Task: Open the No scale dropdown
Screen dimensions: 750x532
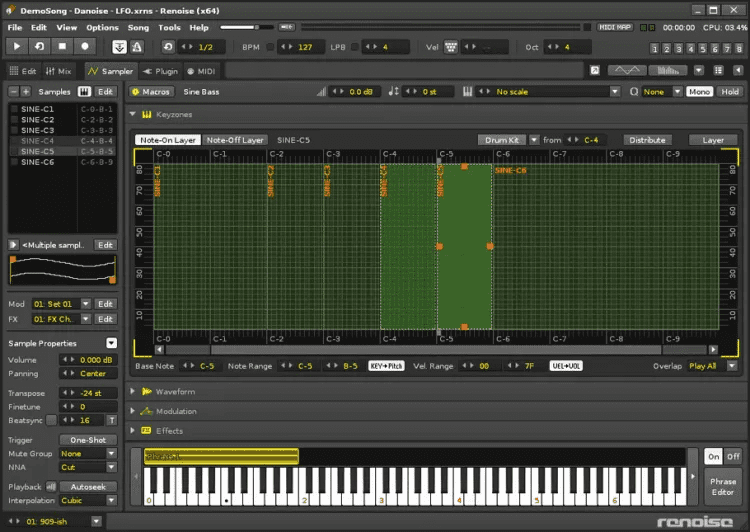Action: [x=615, y=91]
